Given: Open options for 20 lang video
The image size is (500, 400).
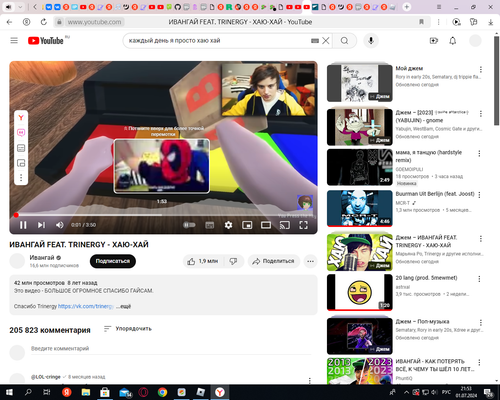Looking at the screenshot, I should (x=479, y=279).
